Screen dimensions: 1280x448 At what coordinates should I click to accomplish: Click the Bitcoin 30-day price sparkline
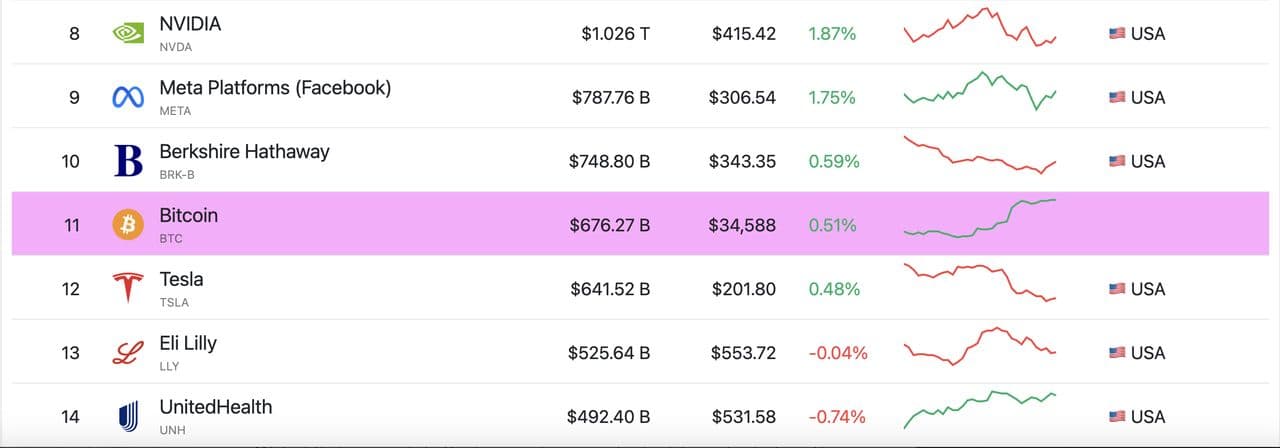point(979,220)
